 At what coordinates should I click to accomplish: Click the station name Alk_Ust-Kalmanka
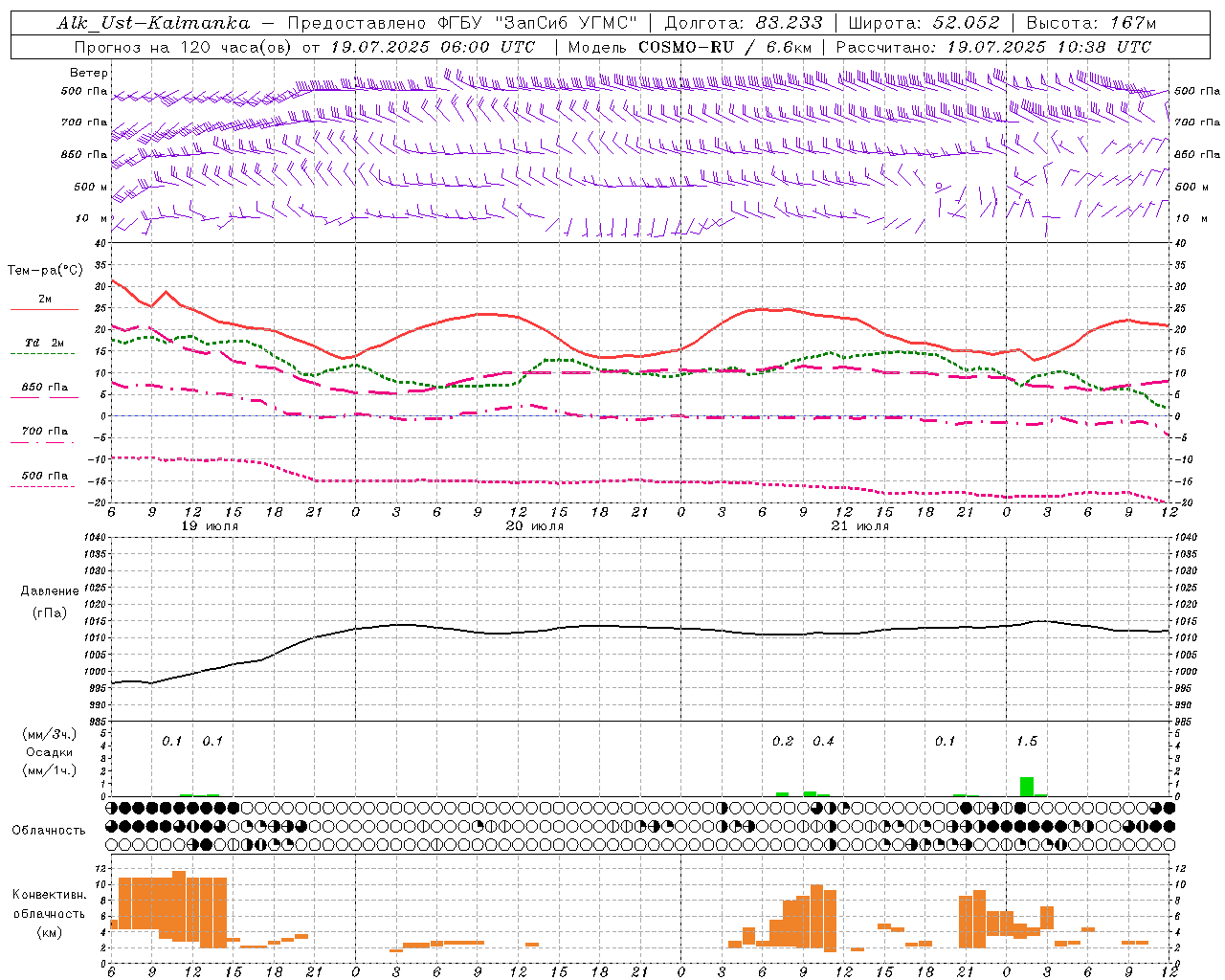click(153, 23)
